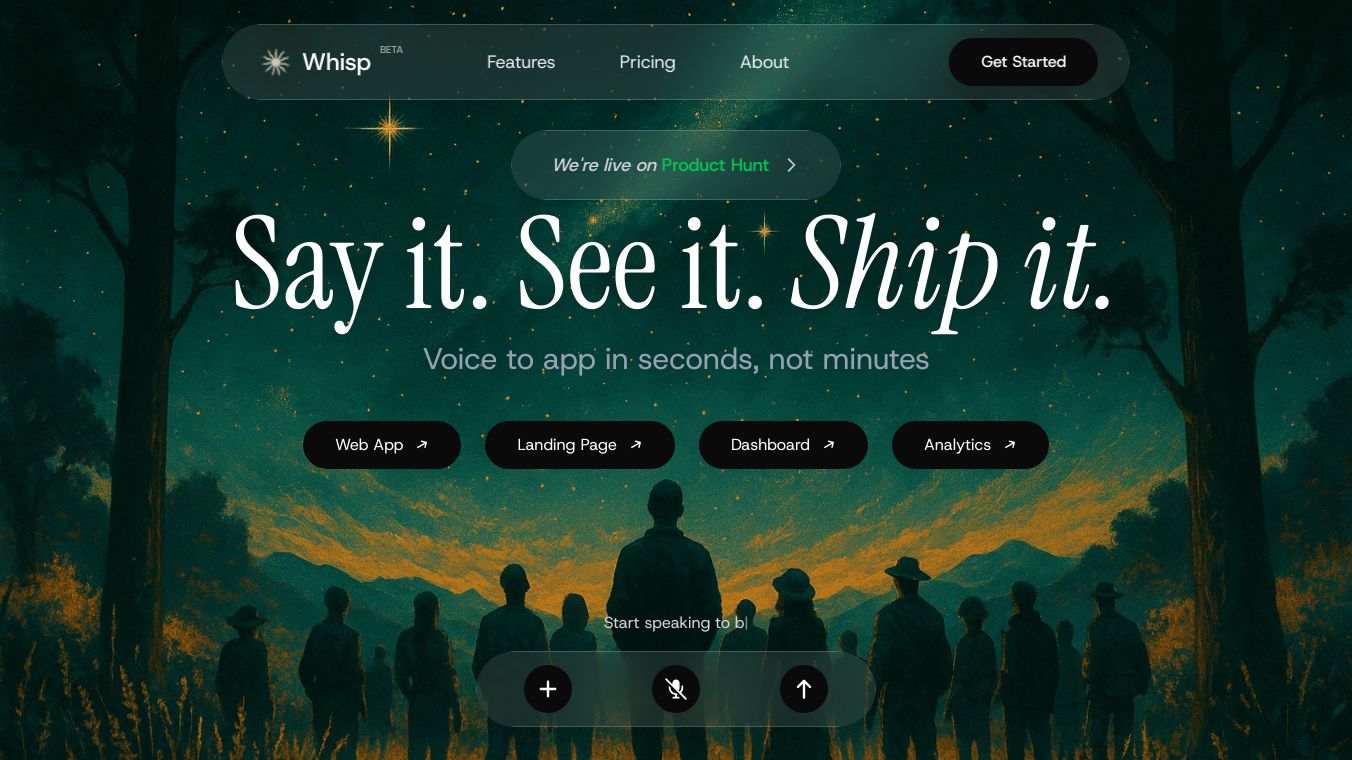Click the Whisp starburst logo icon
This screenshot has width=1352, height=760.
[x=275, y=62]
